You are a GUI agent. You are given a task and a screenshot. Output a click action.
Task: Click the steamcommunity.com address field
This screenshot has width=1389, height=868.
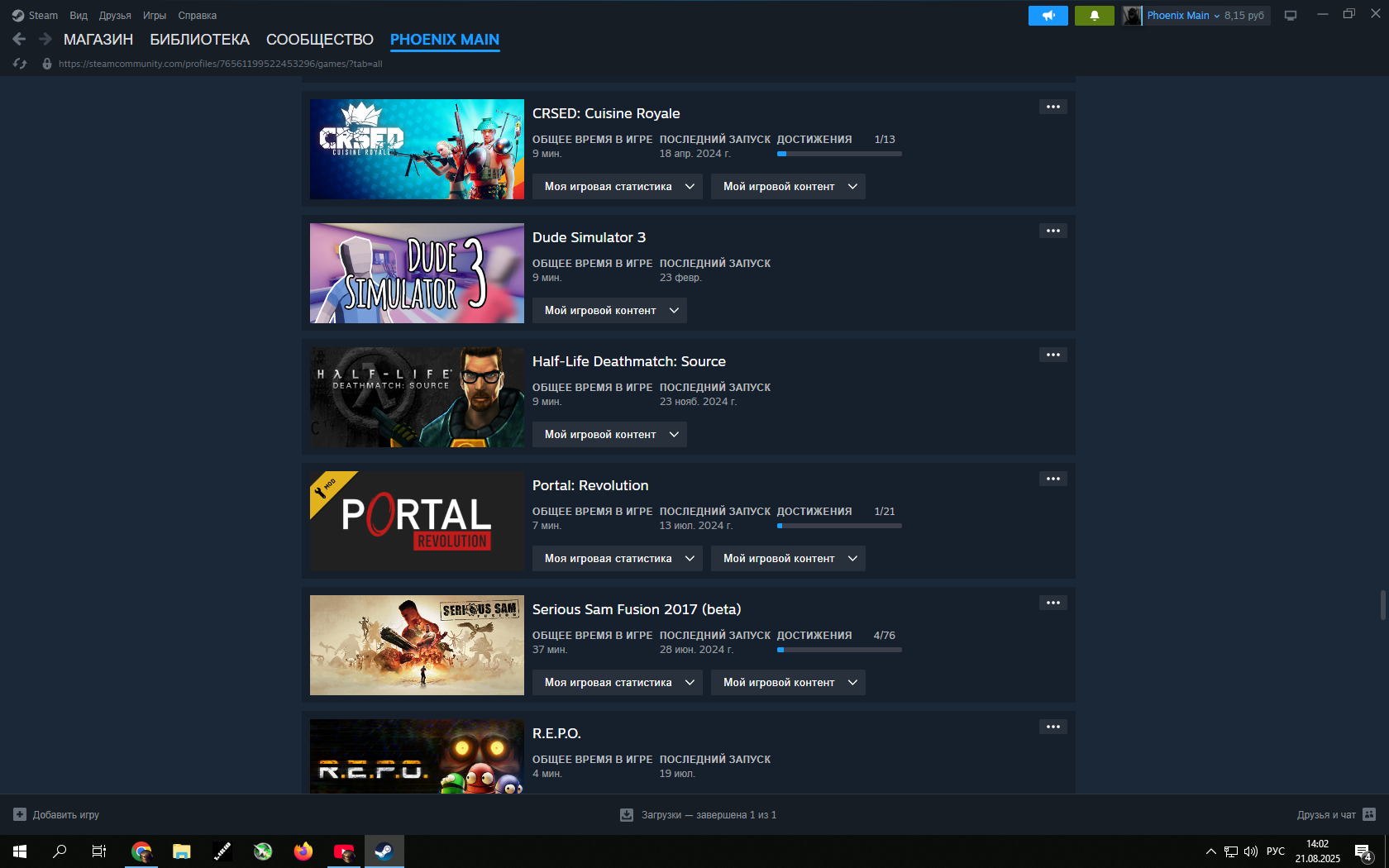(220, 64)
